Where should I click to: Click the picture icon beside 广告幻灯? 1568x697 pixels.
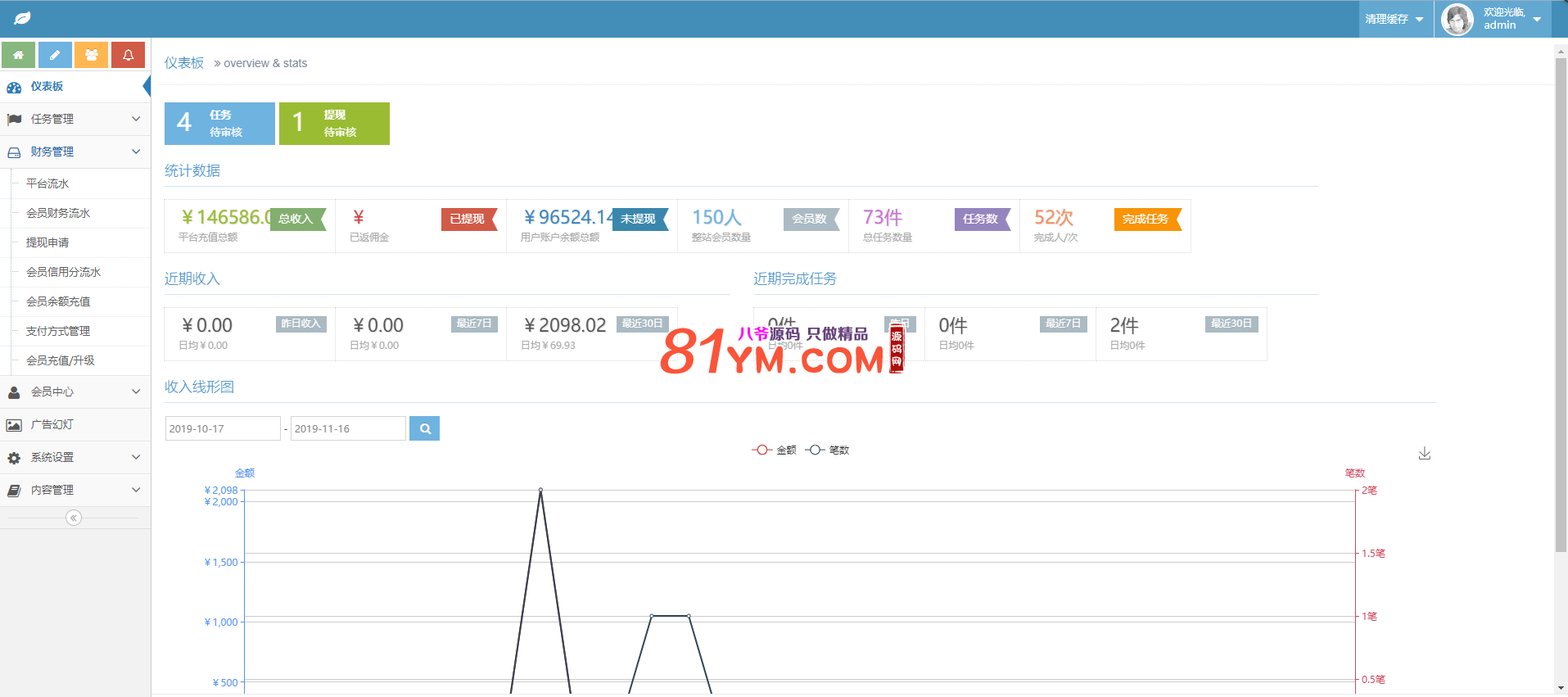14,425
